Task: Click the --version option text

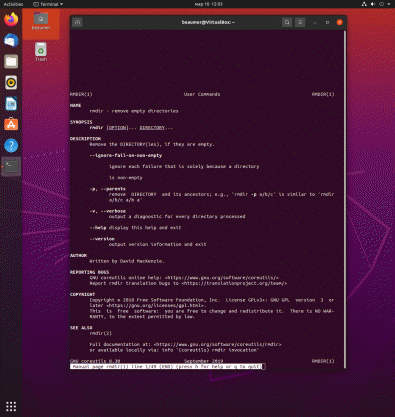Action: [102, 239]
